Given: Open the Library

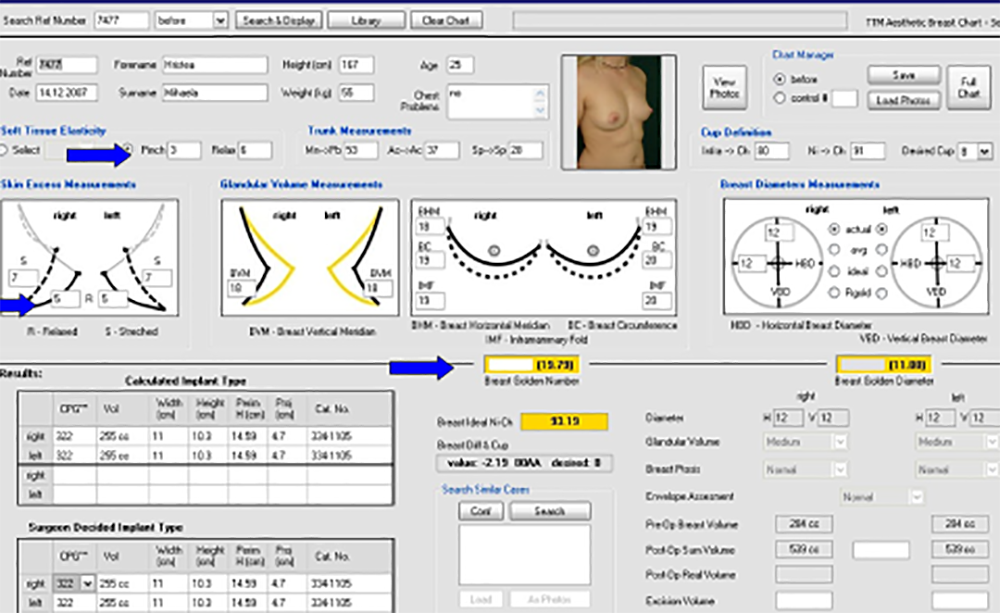Looking at the screenshot, I should 366,20.
